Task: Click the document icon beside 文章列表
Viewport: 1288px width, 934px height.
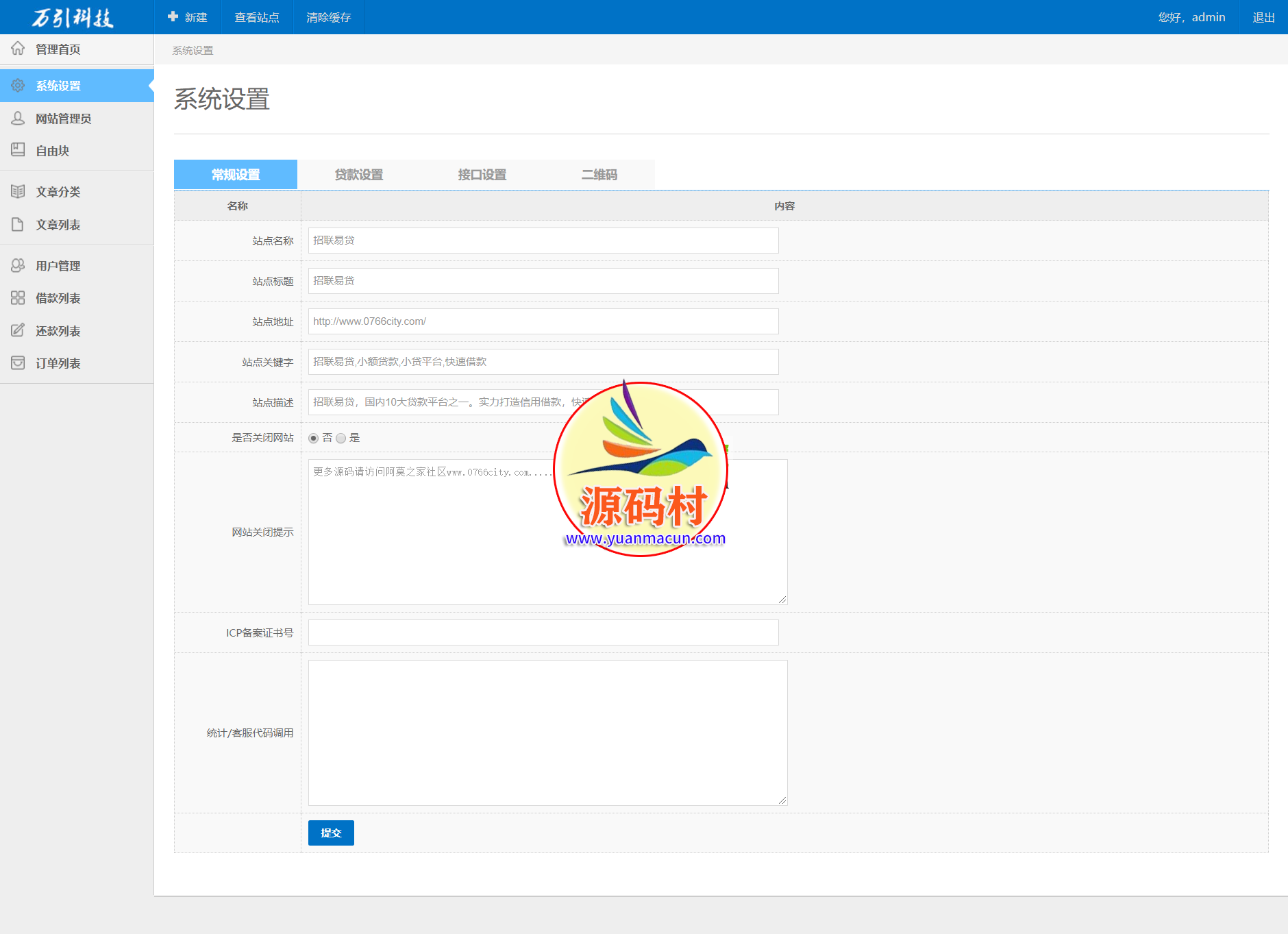Action: [18, 225]
